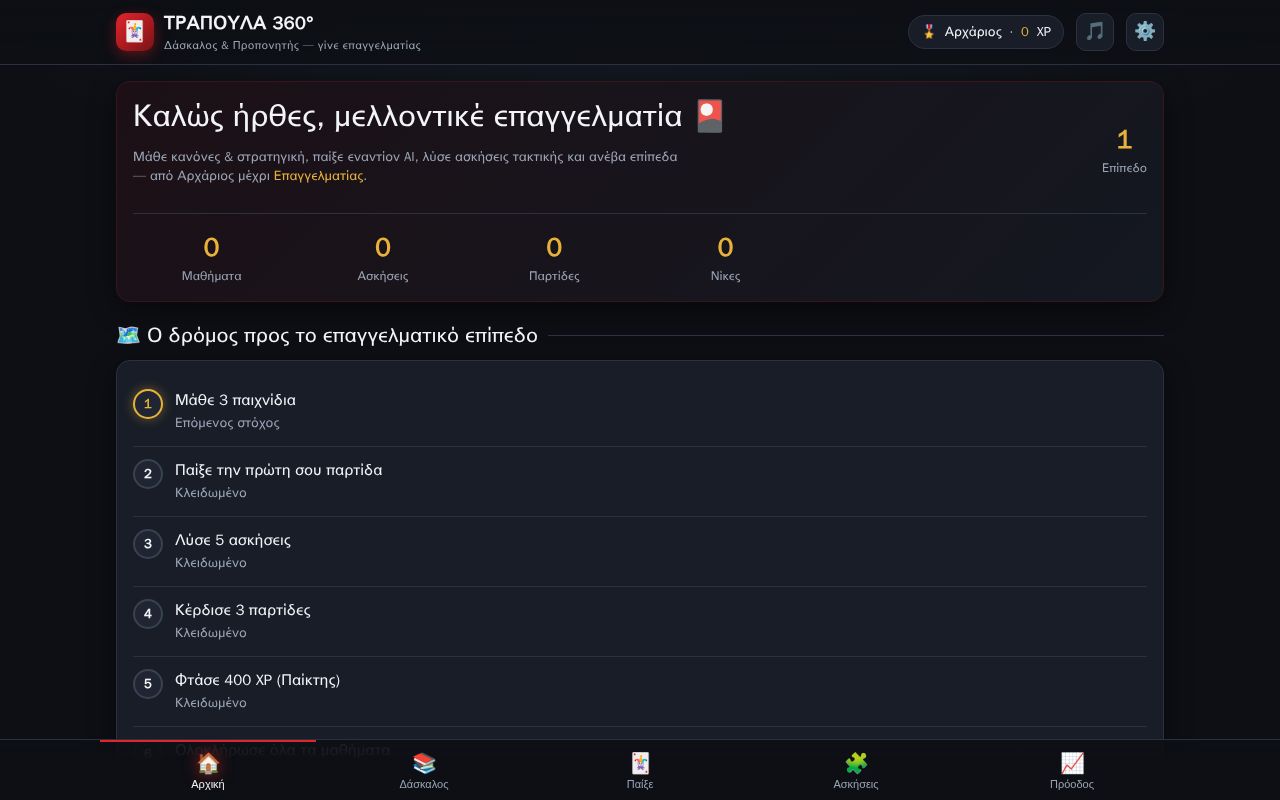This screenshot has width=1280, height=800.
Task: Click the Αρχάριος 0 XP rank pill
Action: pos(986,32)
